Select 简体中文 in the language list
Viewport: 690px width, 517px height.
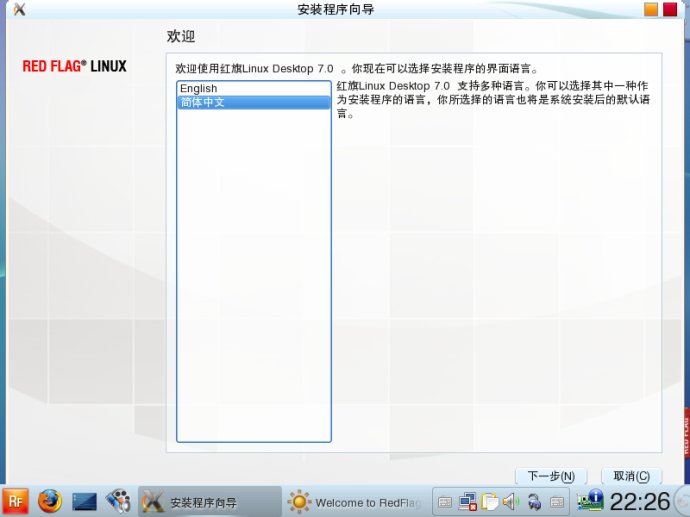[253, 102]
